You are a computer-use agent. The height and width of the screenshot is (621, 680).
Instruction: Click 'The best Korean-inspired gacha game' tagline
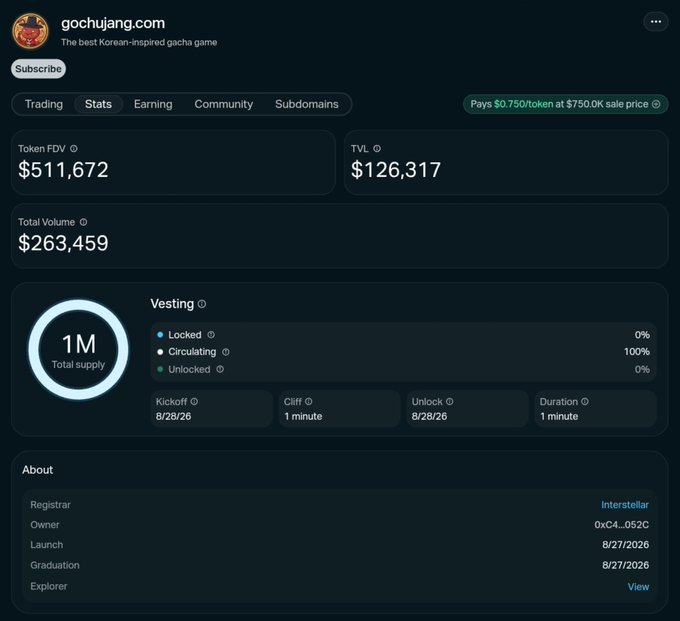139,42
